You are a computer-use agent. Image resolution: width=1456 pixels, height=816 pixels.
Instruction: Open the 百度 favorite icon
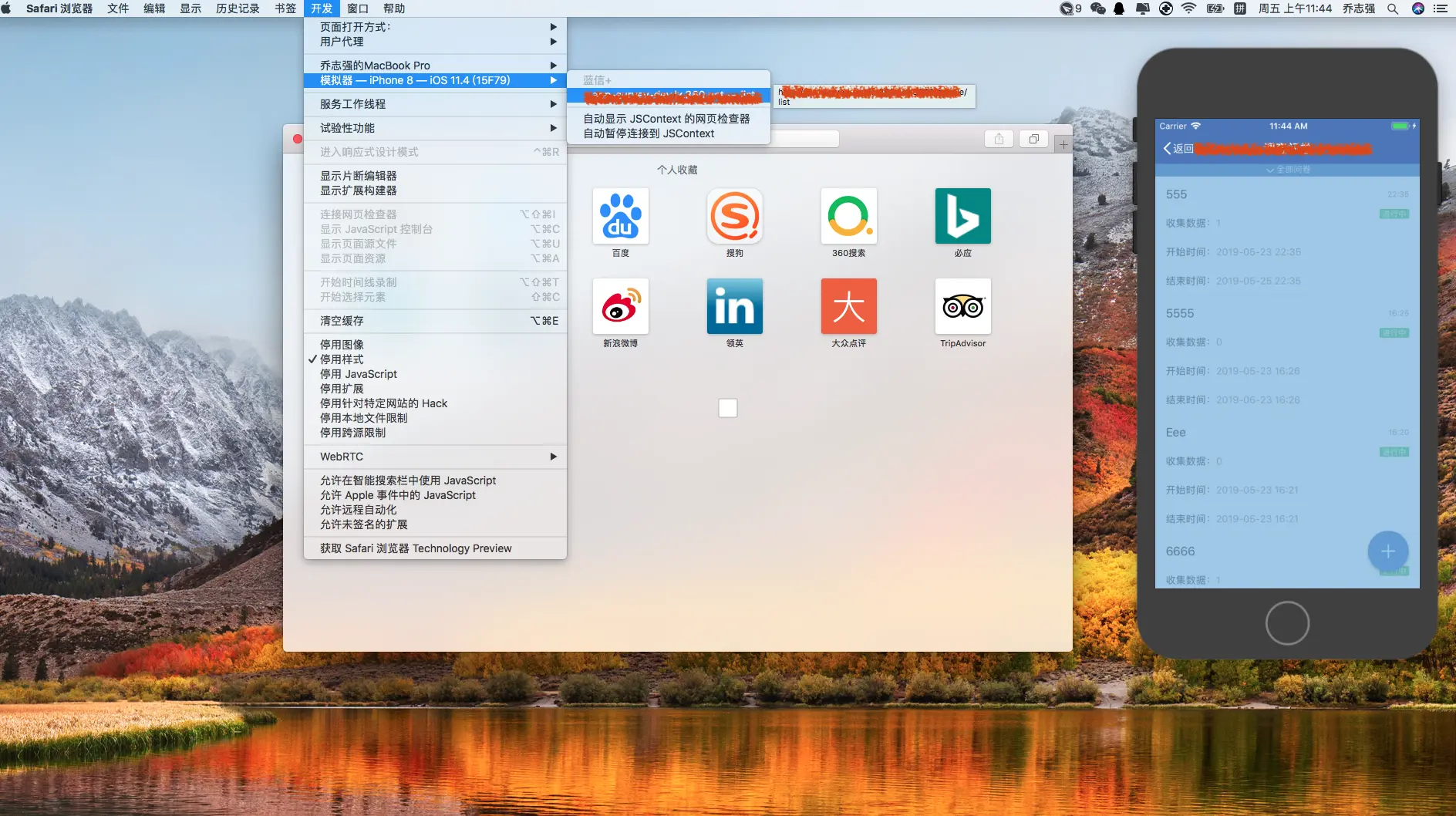pos(621,216)
